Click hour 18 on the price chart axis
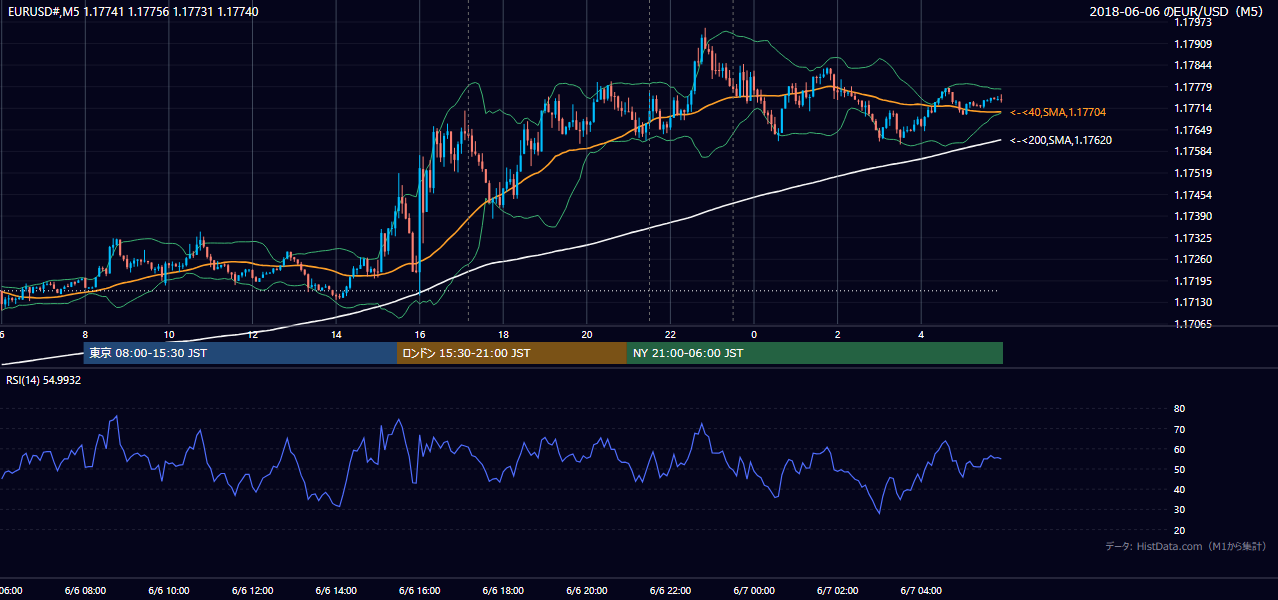This screenshot has width=1278, height=600. (503, 335)
